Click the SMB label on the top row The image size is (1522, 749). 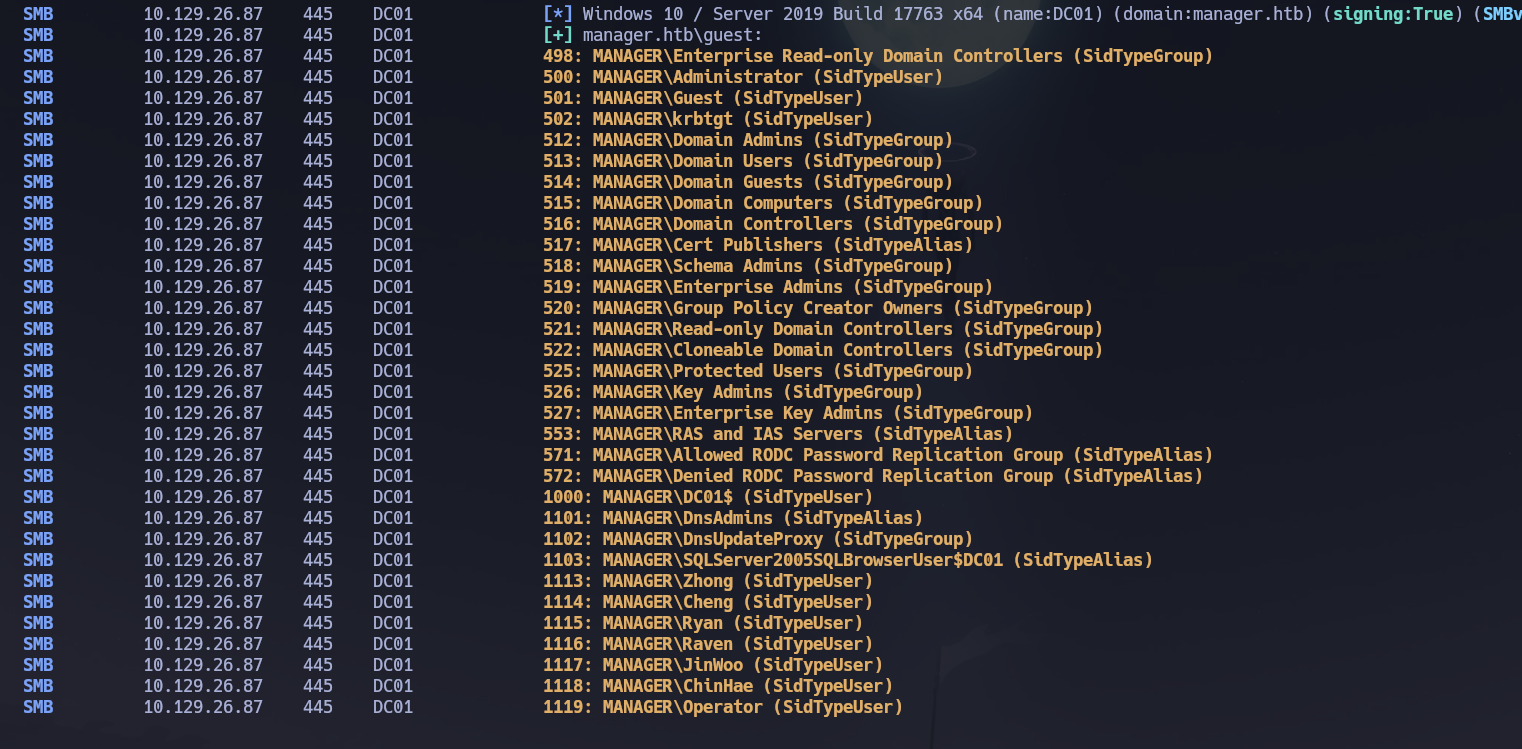coord(37,14)
